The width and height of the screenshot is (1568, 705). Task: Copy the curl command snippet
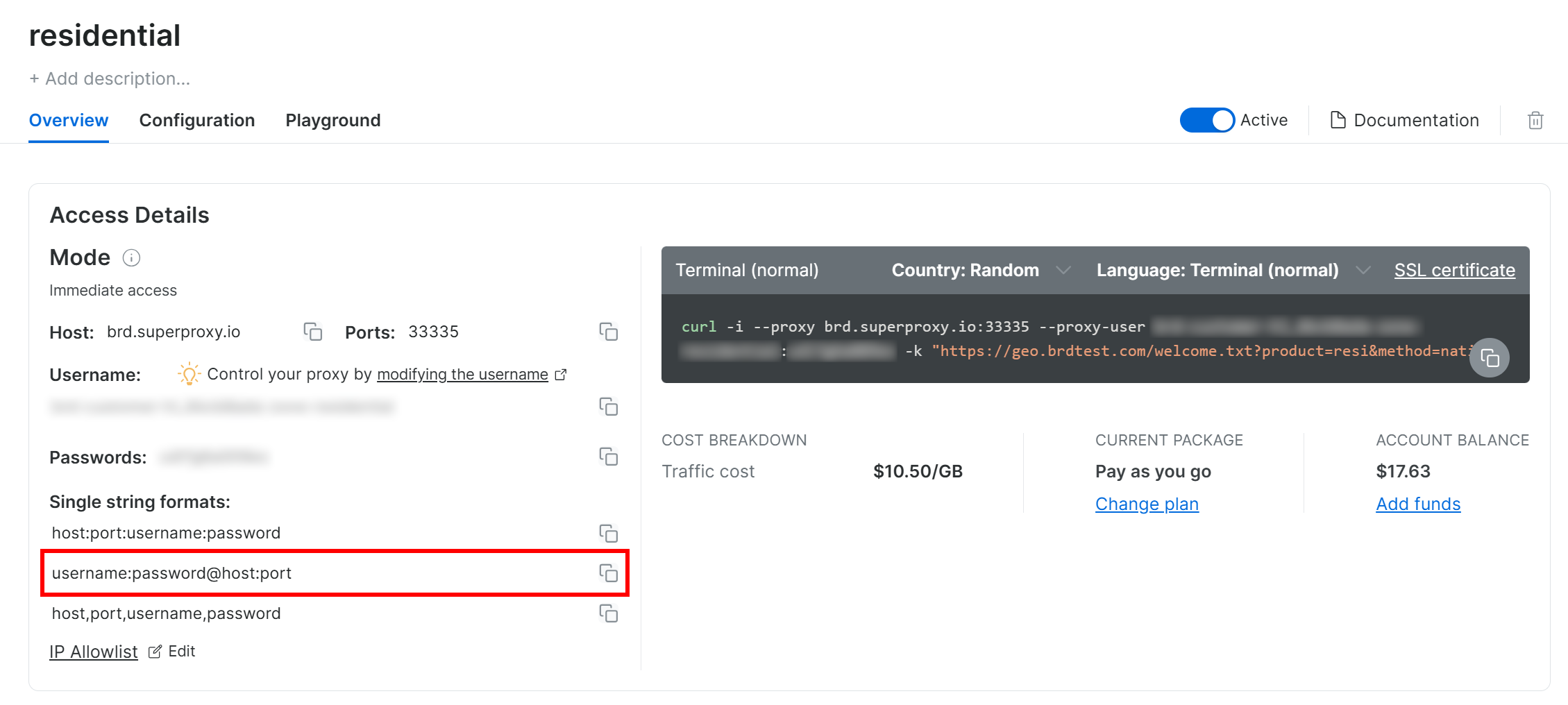(1490, 357)
